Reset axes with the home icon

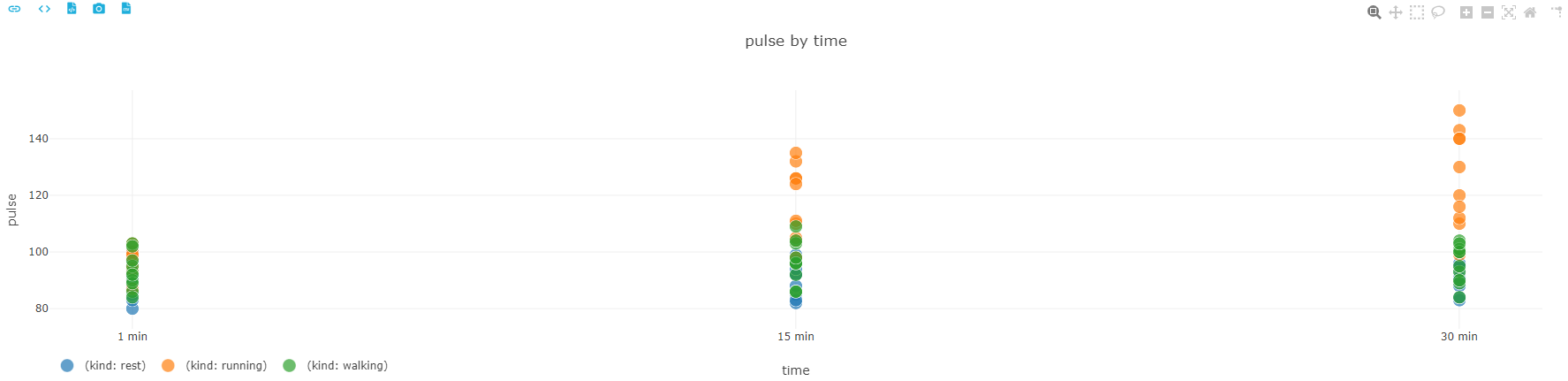1530,12
